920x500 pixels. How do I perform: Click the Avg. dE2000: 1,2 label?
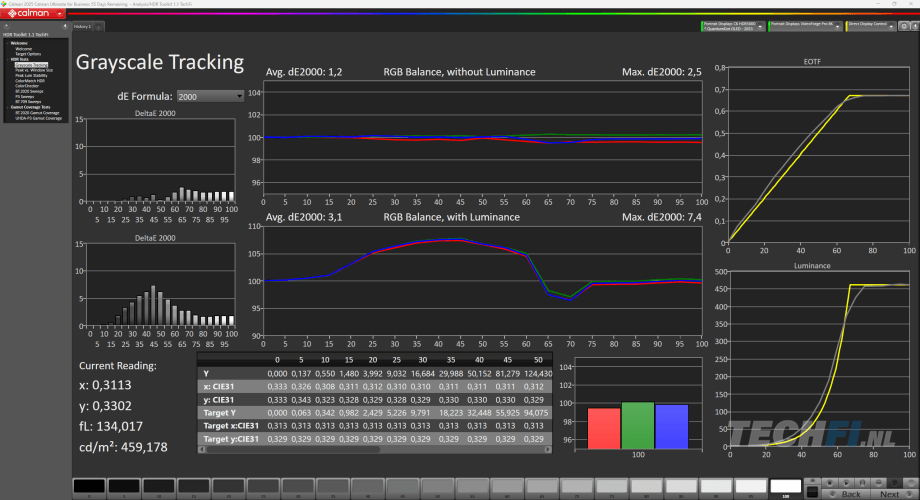tap(304, 72)
